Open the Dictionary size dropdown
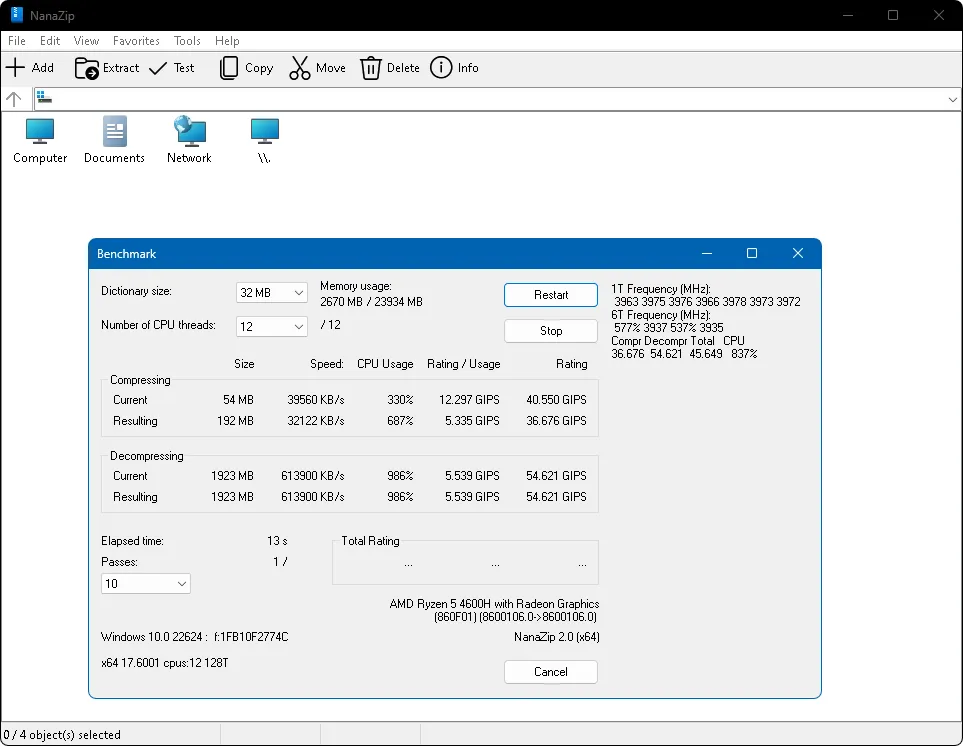 [x=272, y=292]
